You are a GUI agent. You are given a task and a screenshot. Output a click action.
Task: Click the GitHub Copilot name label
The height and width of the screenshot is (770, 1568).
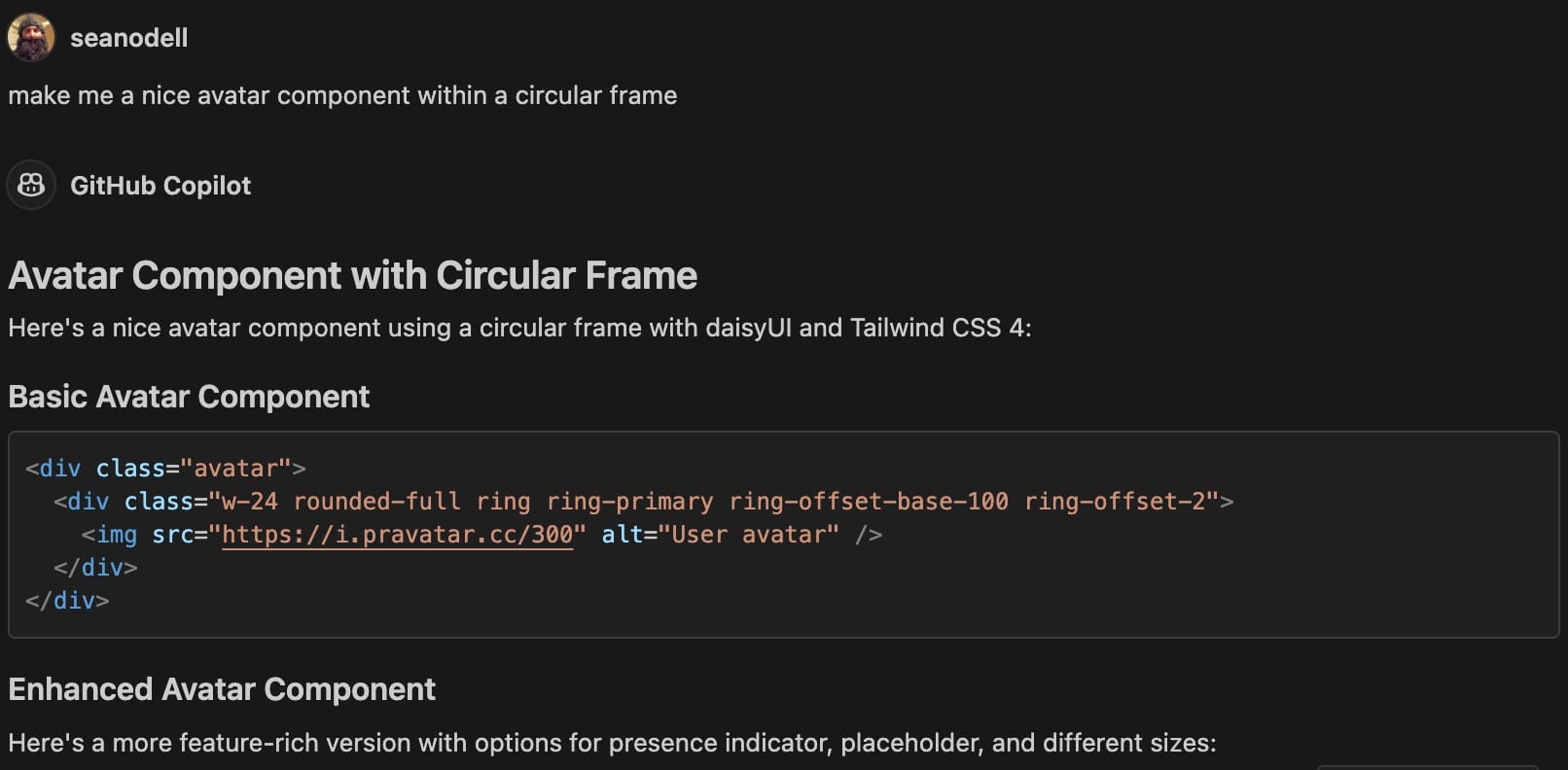160,186
